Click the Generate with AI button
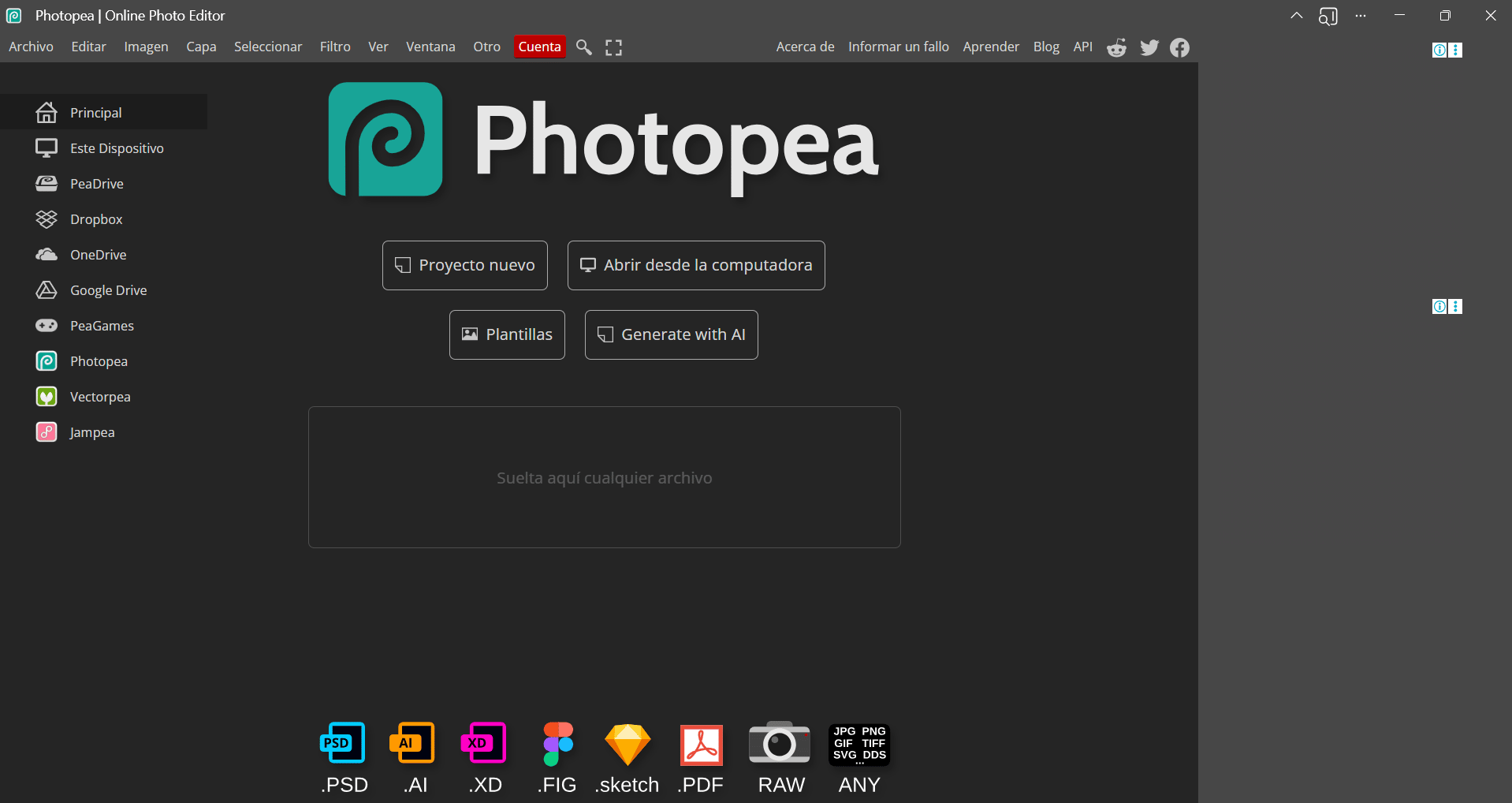Viewport: 1512px width, 803px height. click(672, 334)
